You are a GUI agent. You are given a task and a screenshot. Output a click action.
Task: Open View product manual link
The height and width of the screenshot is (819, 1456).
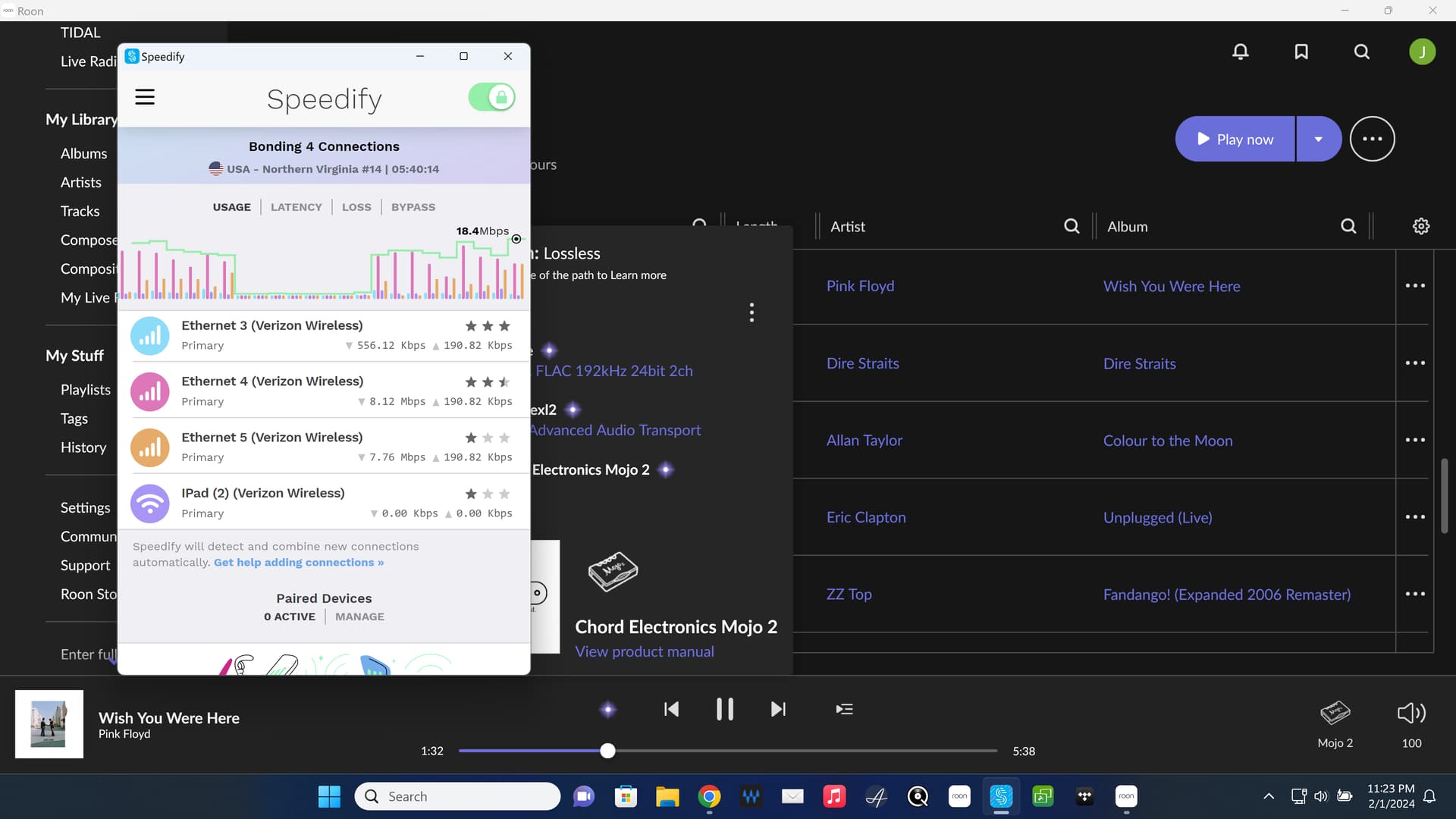645,651
